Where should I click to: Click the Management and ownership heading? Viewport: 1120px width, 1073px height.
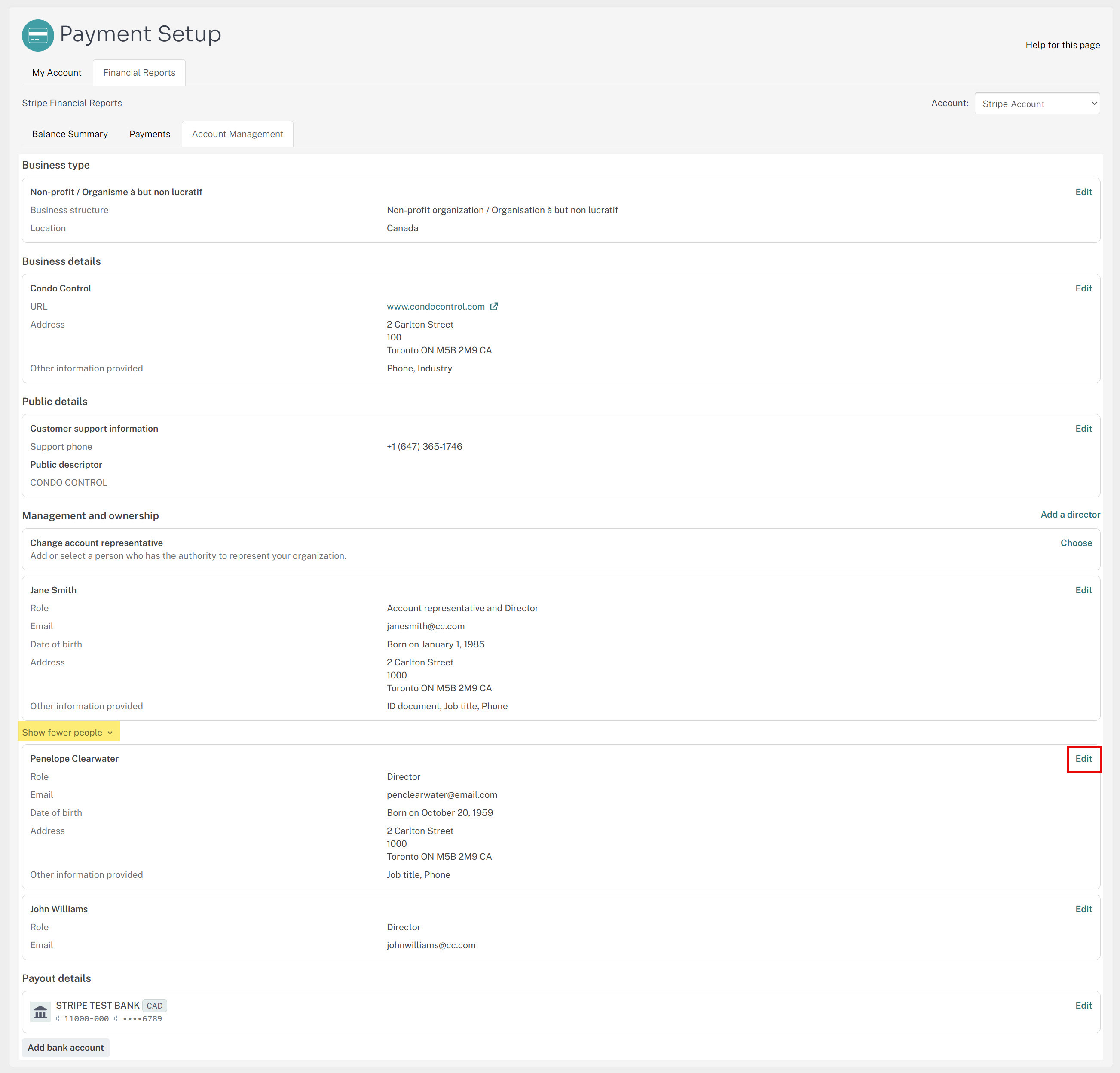[90, 515]
